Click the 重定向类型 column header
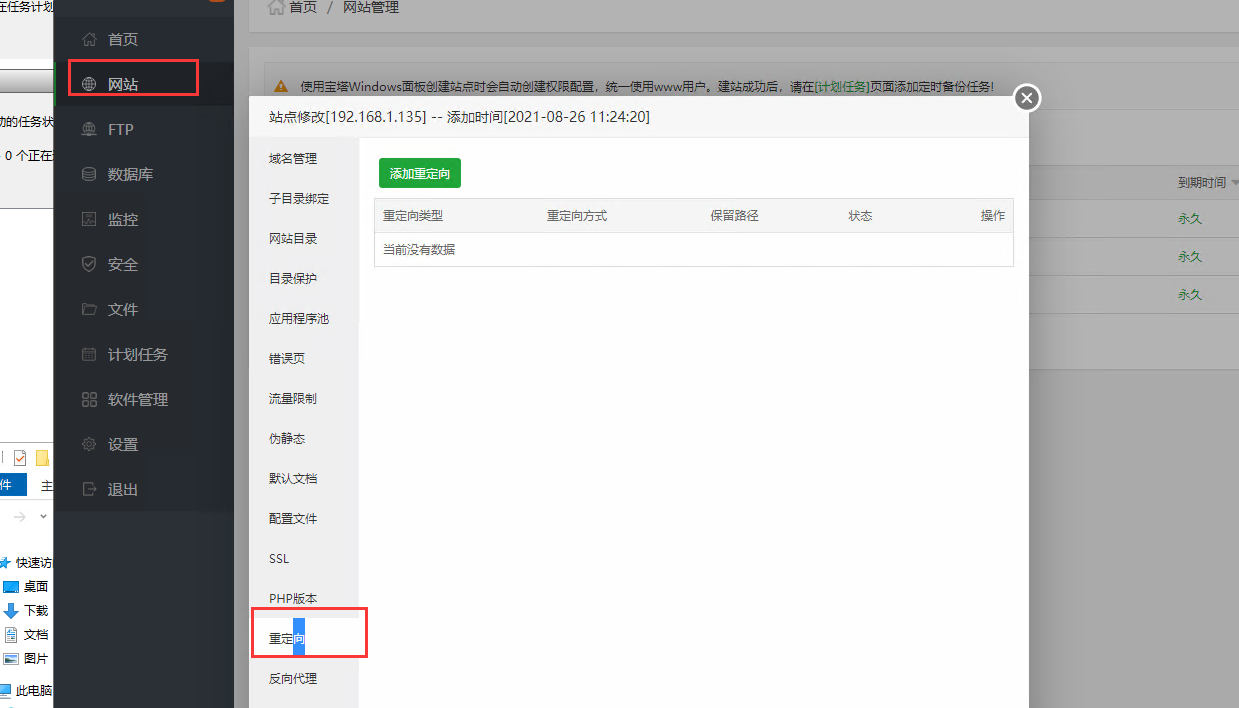1239x708 pixels. tap(413, 216)
